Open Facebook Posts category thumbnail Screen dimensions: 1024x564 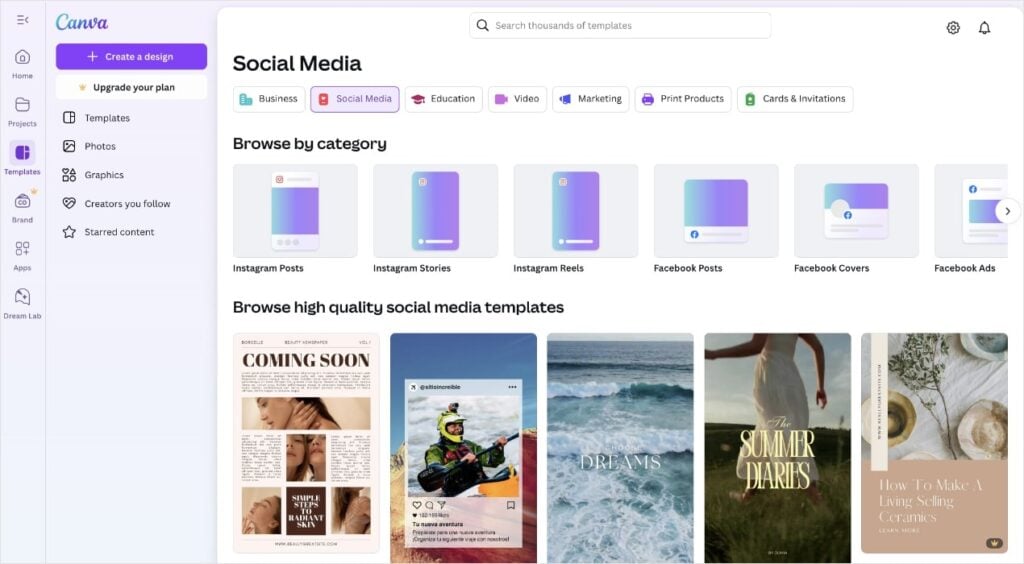716,211
